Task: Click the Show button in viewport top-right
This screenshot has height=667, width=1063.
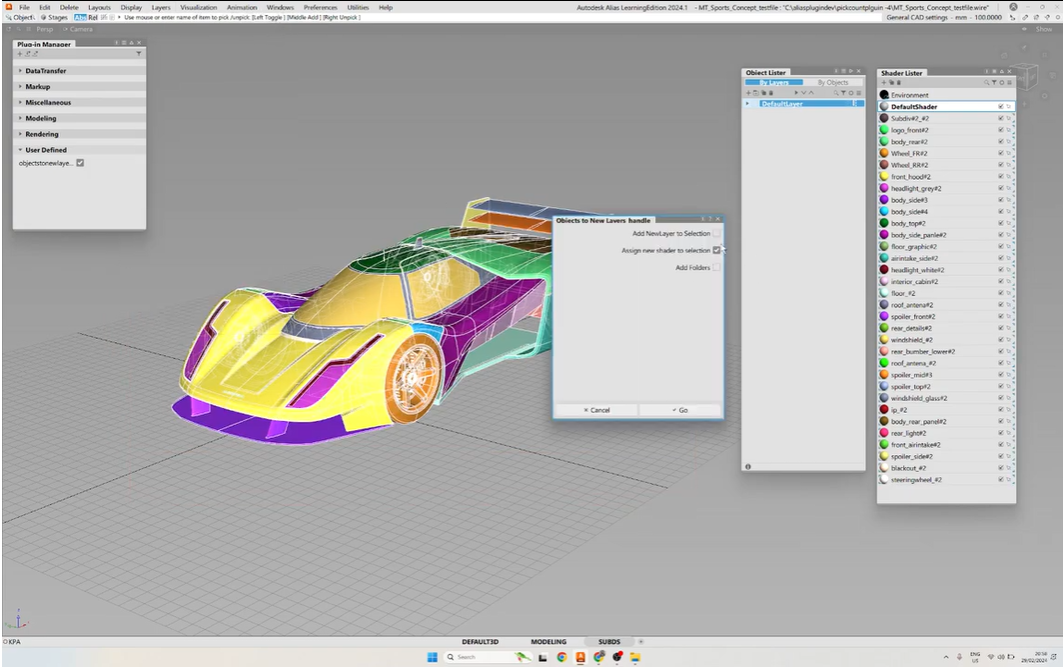Action: pos(1043,29)
